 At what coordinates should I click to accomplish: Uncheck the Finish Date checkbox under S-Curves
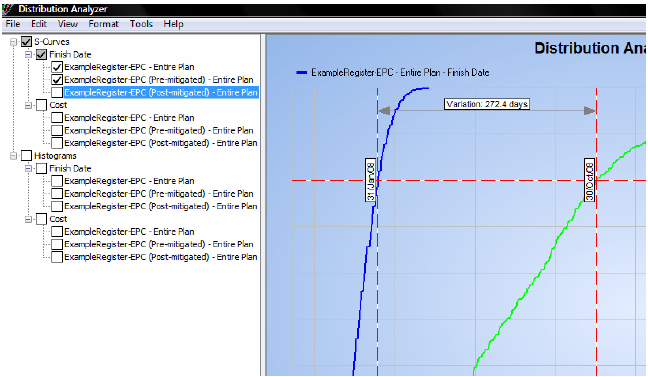point(41,54)
